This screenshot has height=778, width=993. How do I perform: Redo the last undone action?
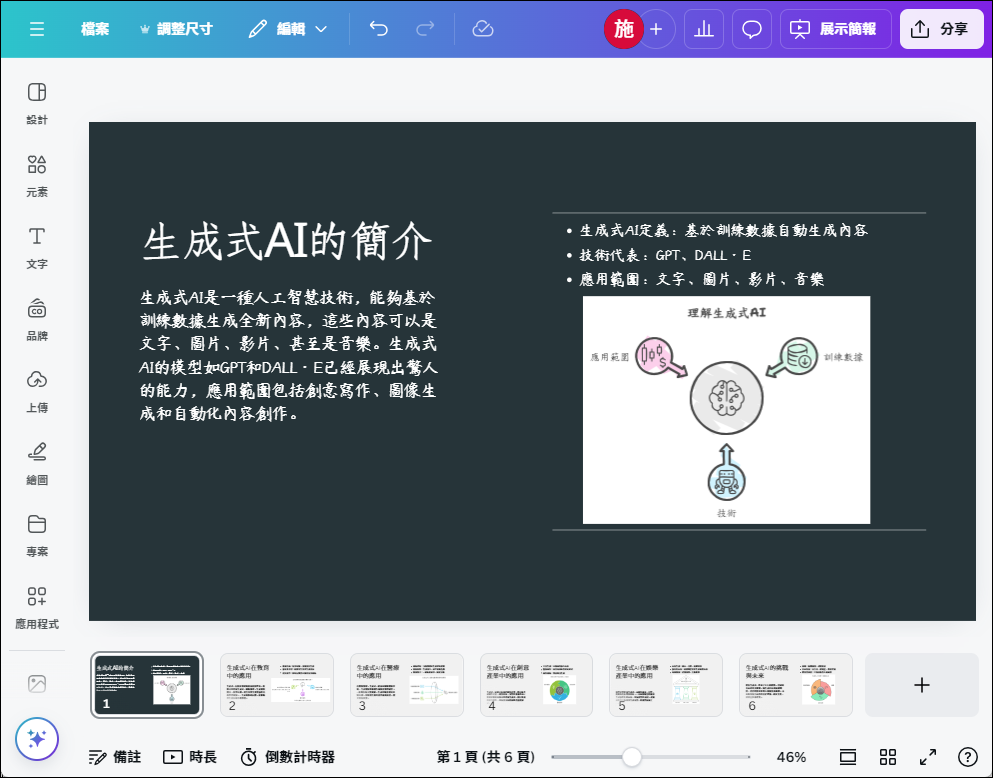point(425,29)
